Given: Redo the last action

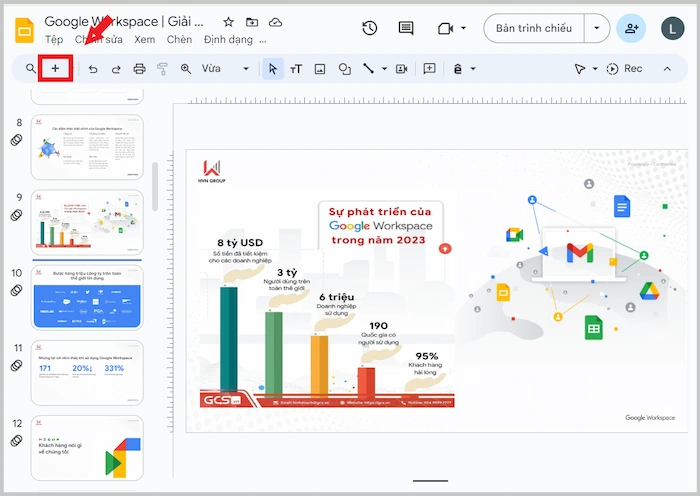Looking at the screenshot, I should pyautogui.click(x=116, y=69).
